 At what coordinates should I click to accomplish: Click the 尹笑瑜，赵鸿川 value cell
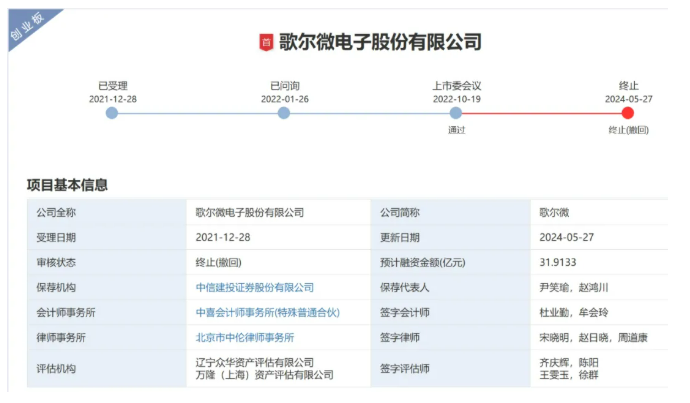[x=599, y=288]
